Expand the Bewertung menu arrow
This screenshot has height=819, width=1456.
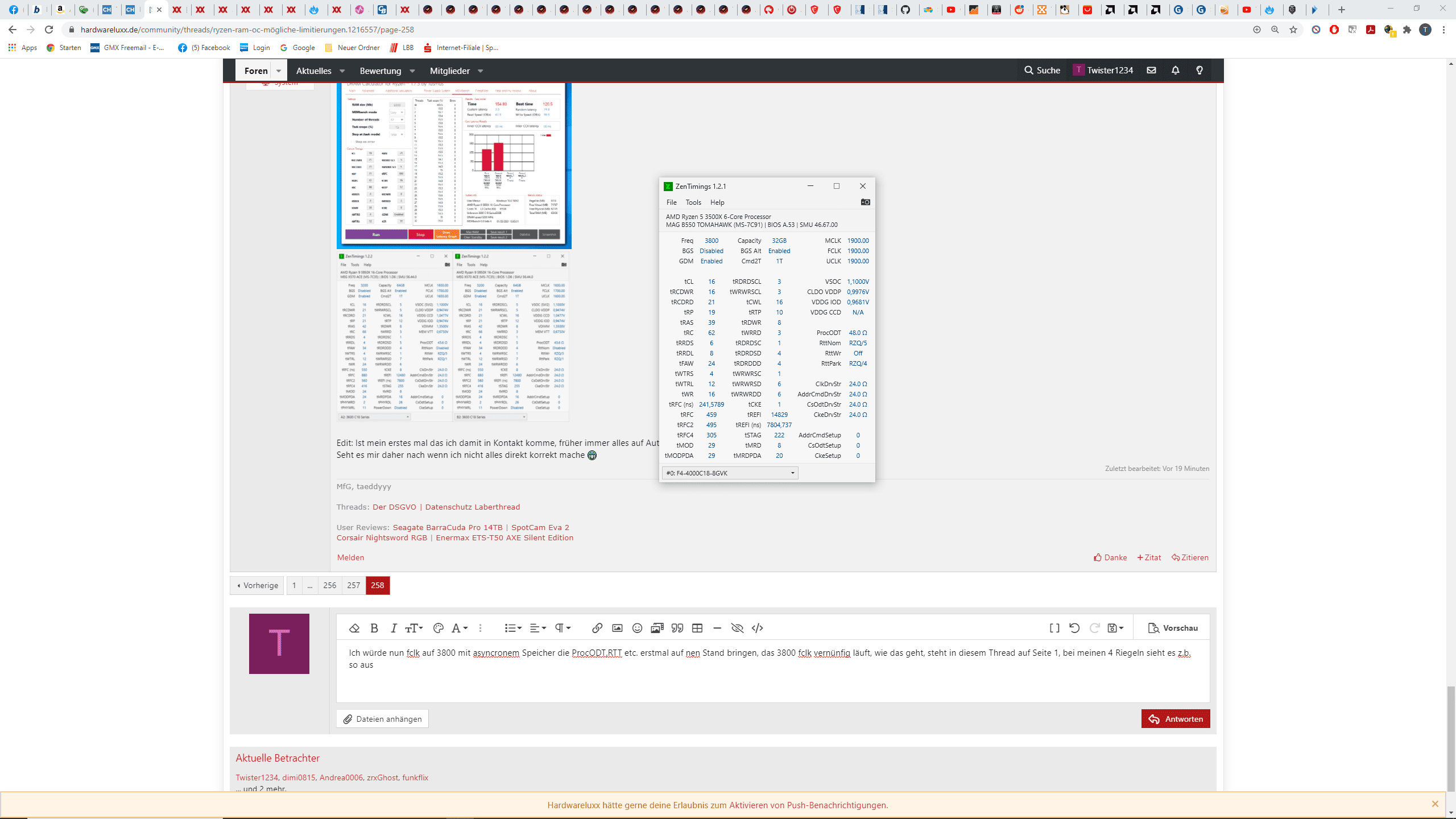tap(412, 71)
